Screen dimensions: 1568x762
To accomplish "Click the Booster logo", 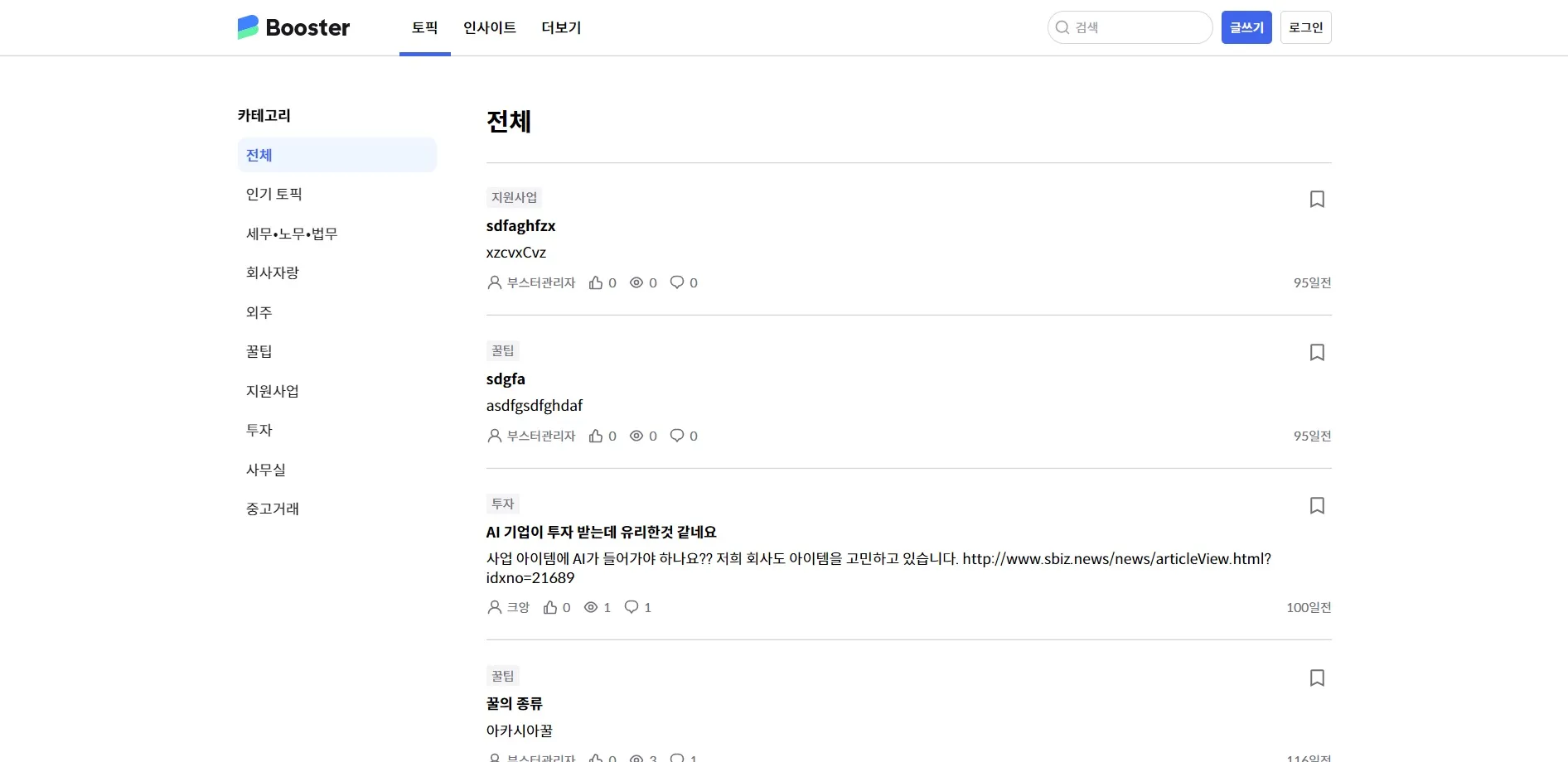I will (293, 27).
